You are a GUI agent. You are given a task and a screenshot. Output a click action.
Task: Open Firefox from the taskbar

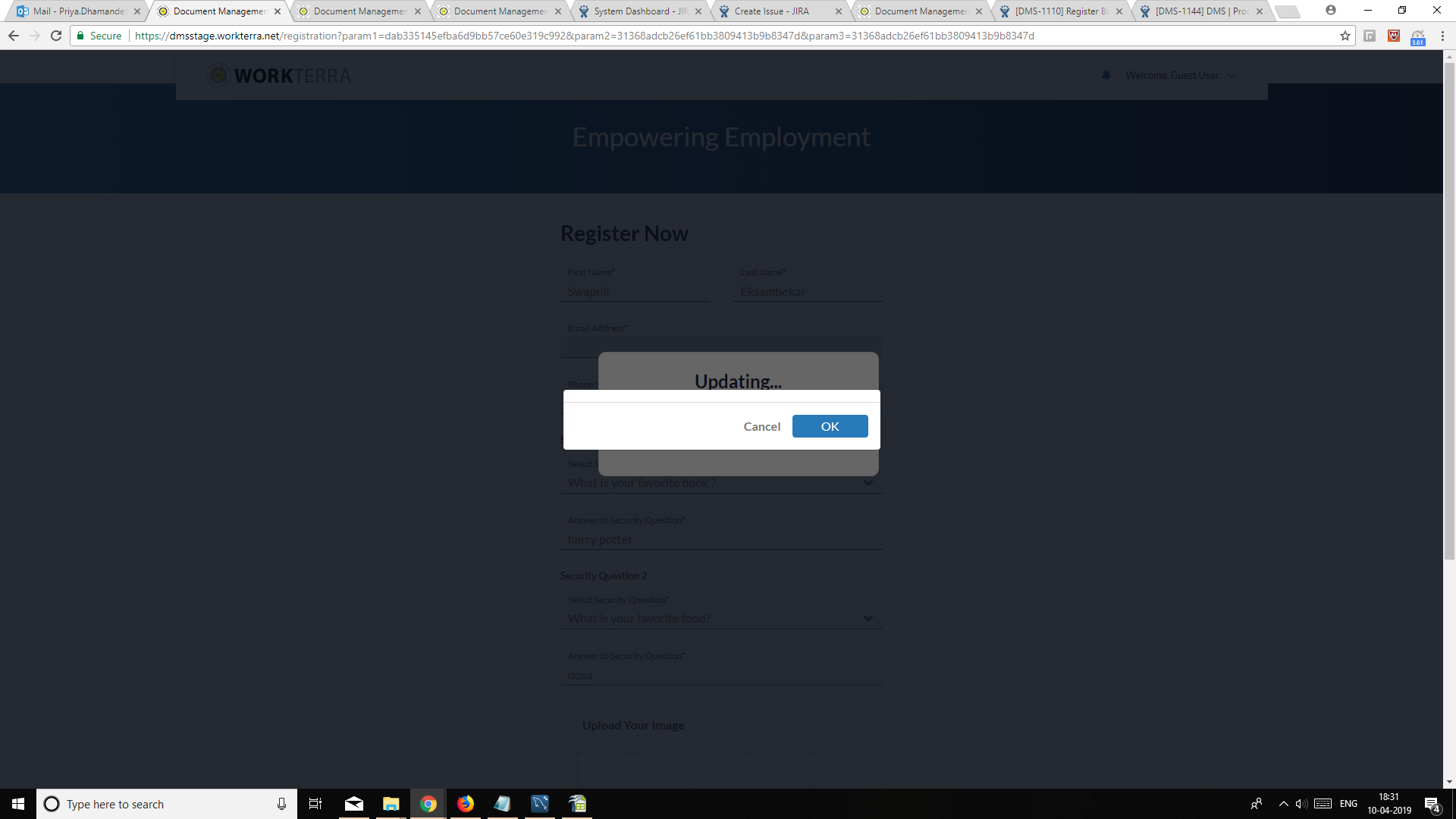coord(465,804)
